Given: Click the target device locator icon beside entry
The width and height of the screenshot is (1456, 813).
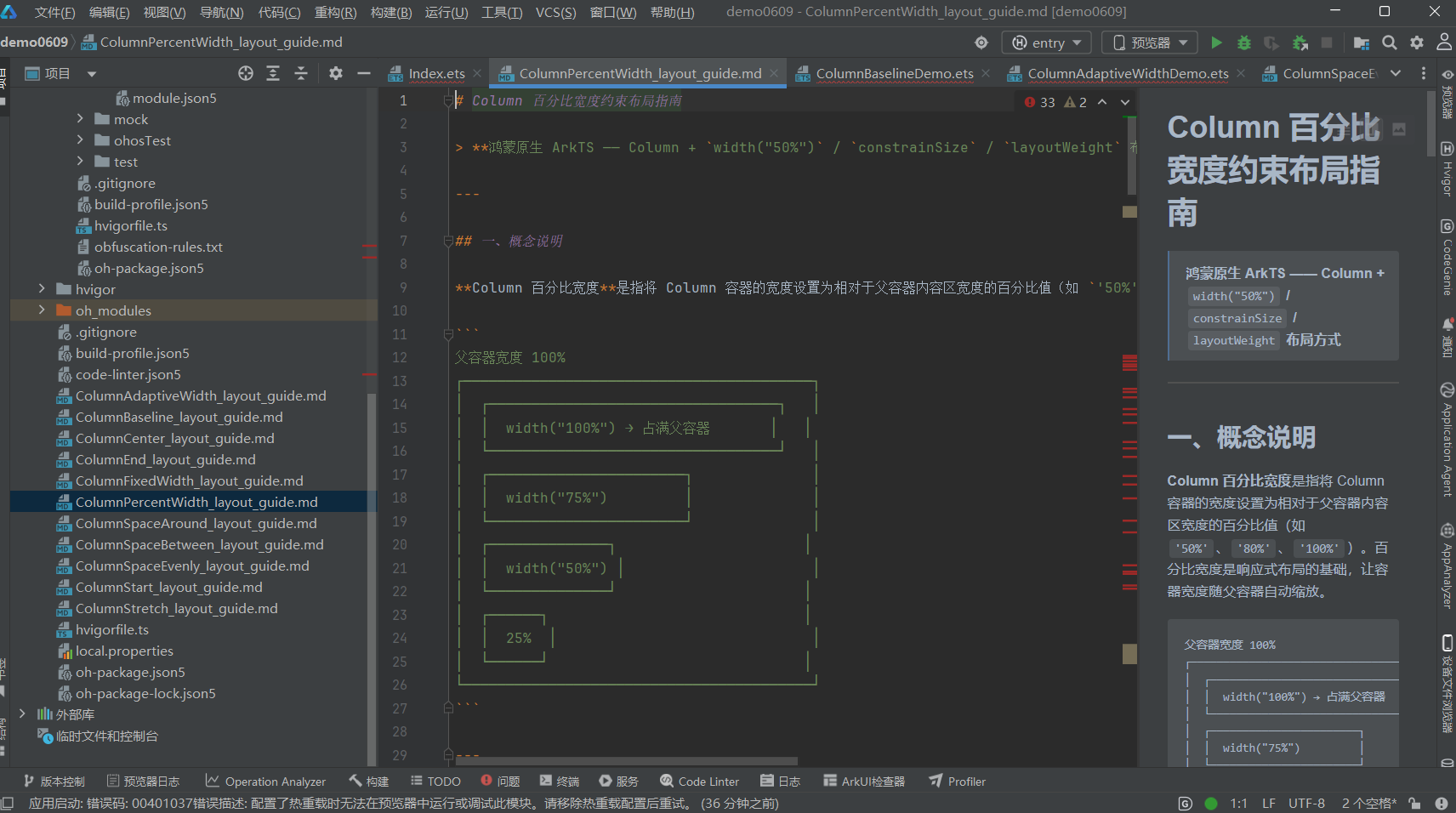Looking at the screenshot, I should point(981,43).
